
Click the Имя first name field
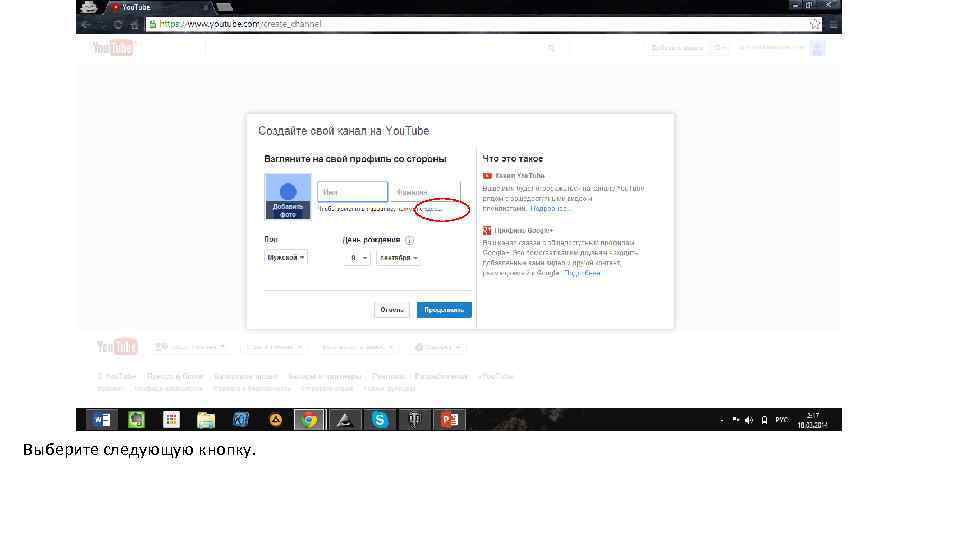pyautogui.click(x=352, y=192)
